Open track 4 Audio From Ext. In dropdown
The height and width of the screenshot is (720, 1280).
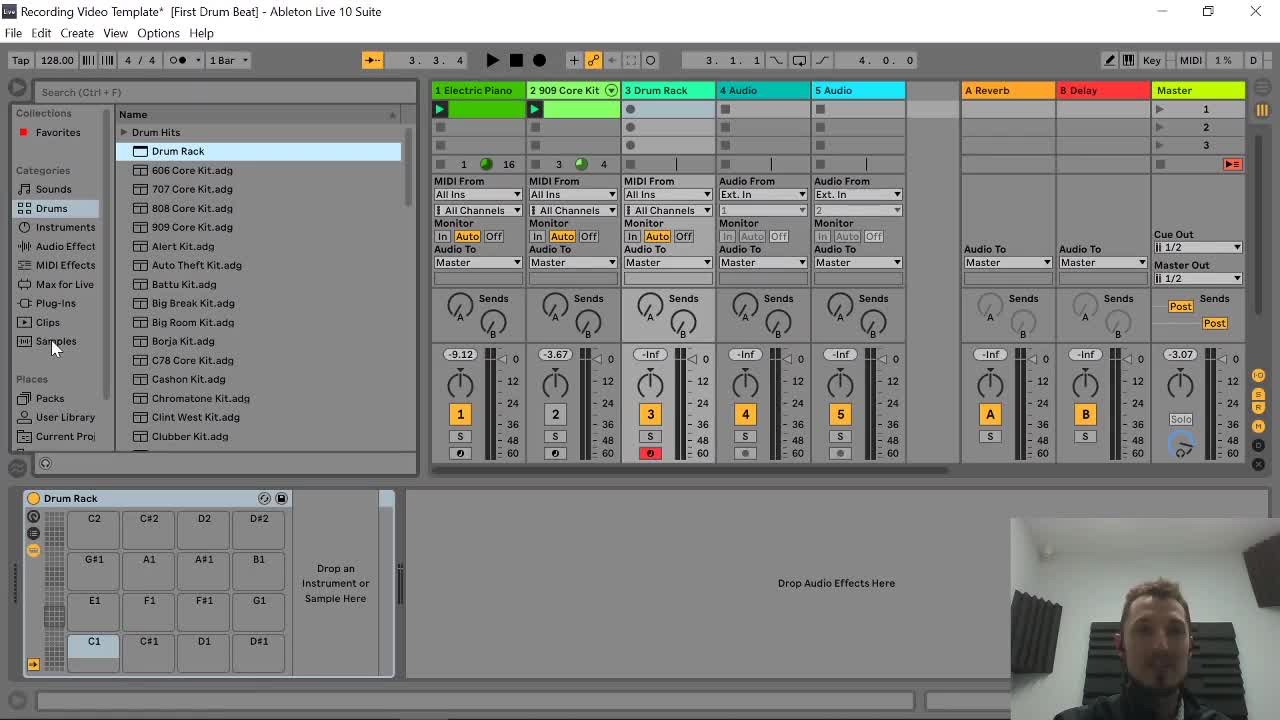click(x=763, y=195)
